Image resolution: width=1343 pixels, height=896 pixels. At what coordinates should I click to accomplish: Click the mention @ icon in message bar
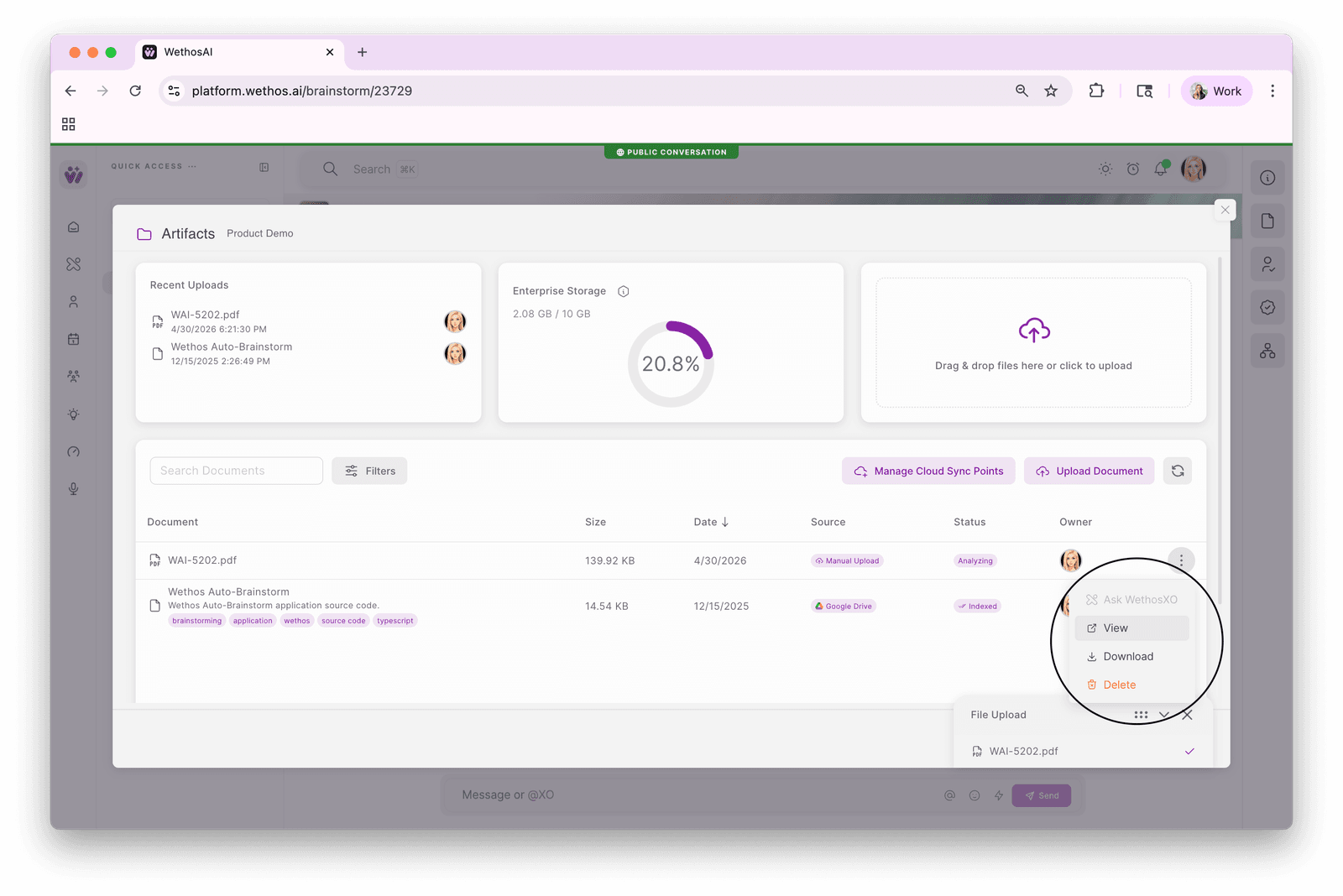949,795
